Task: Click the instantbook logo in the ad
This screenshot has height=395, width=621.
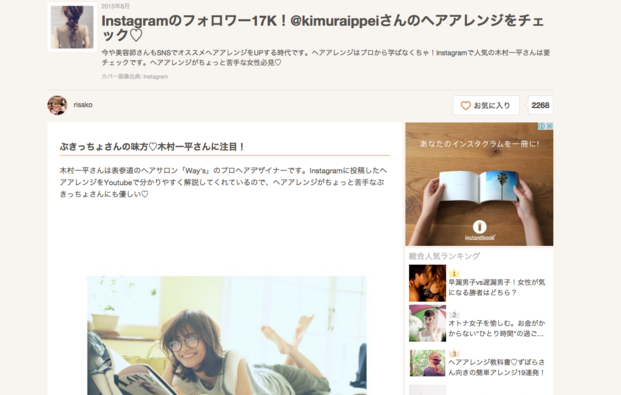Action: 480,231
